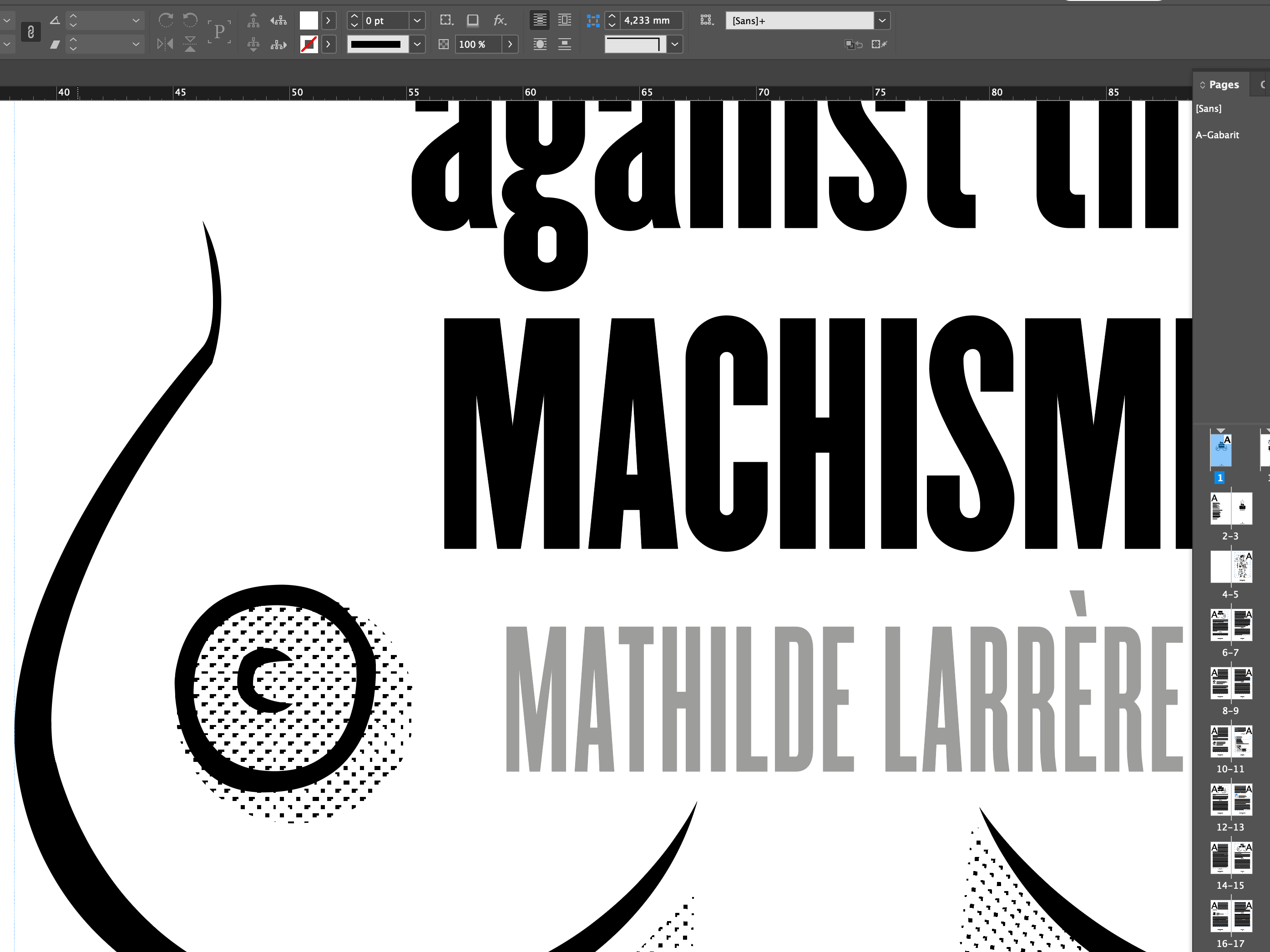Click the Select Next Object icon
1270x952 pixels.
278,44
